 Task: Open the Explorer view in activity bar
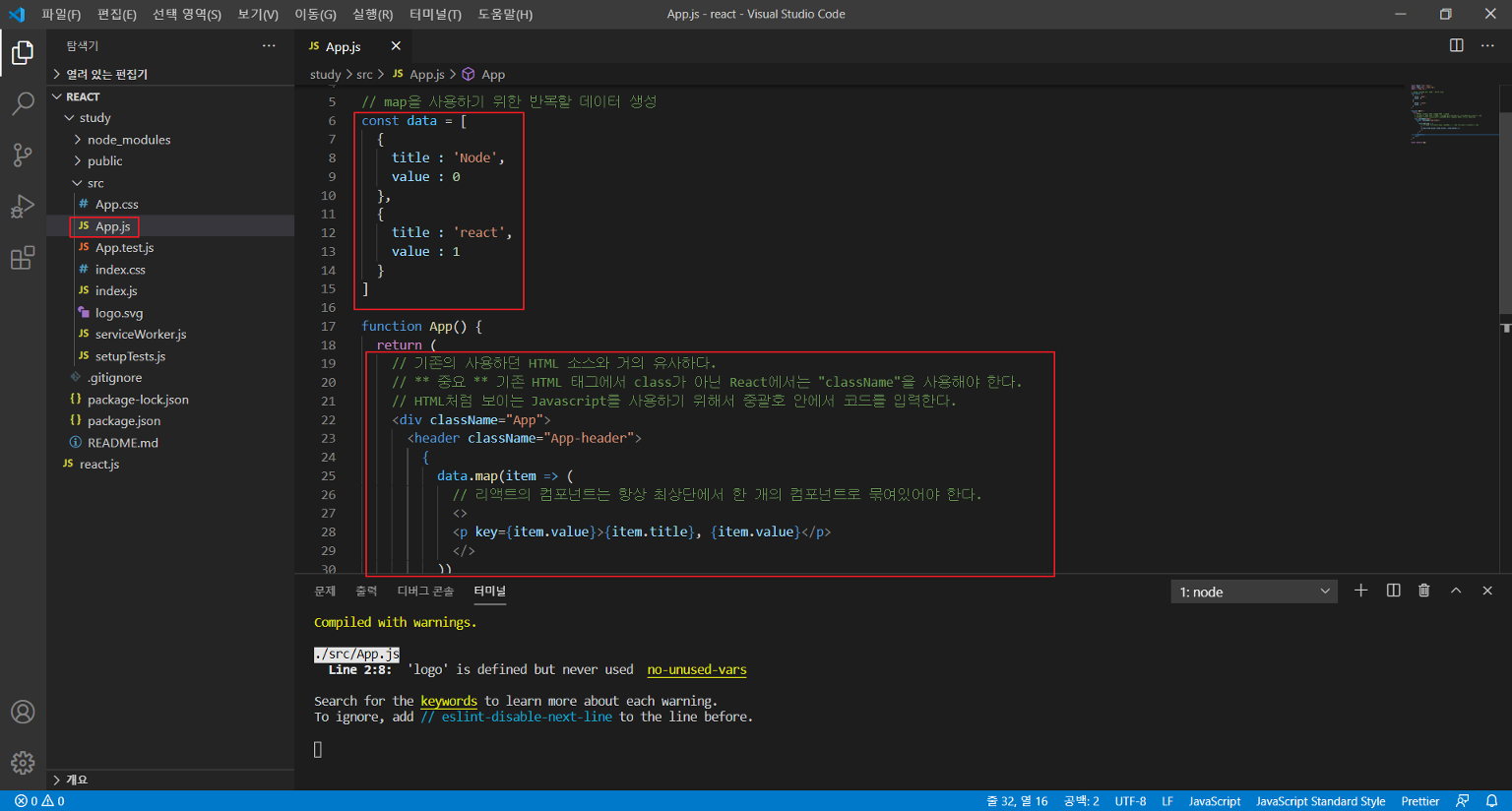(x=23, y=52)
